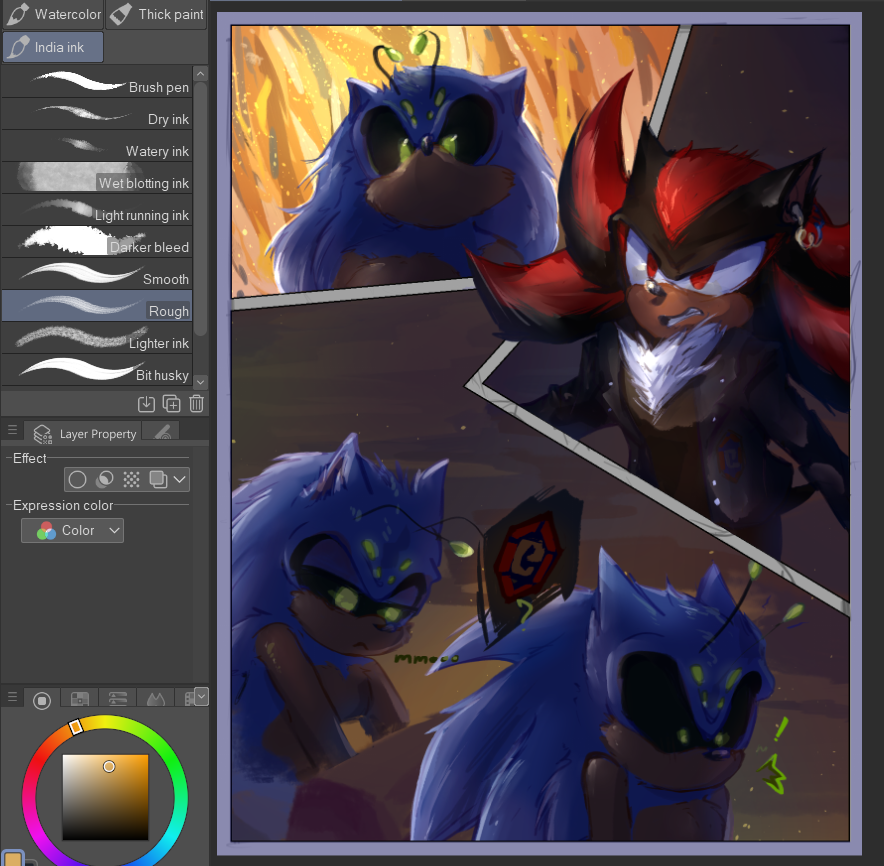Switch to the Color Set tab icon
The image size is (884, 866).
pos(79,699)
